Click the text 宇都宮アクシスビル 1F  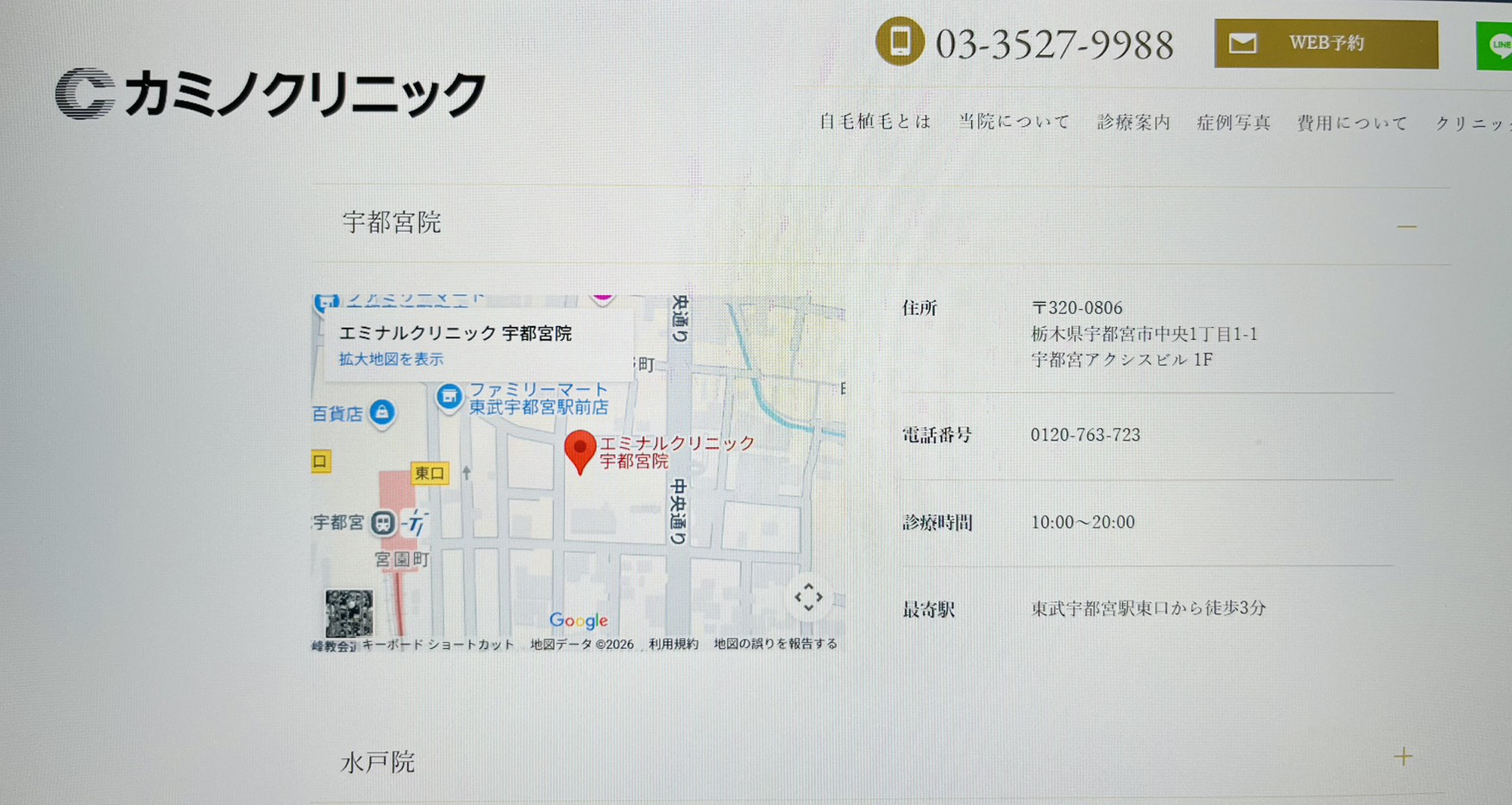(x=1122, y=360)
